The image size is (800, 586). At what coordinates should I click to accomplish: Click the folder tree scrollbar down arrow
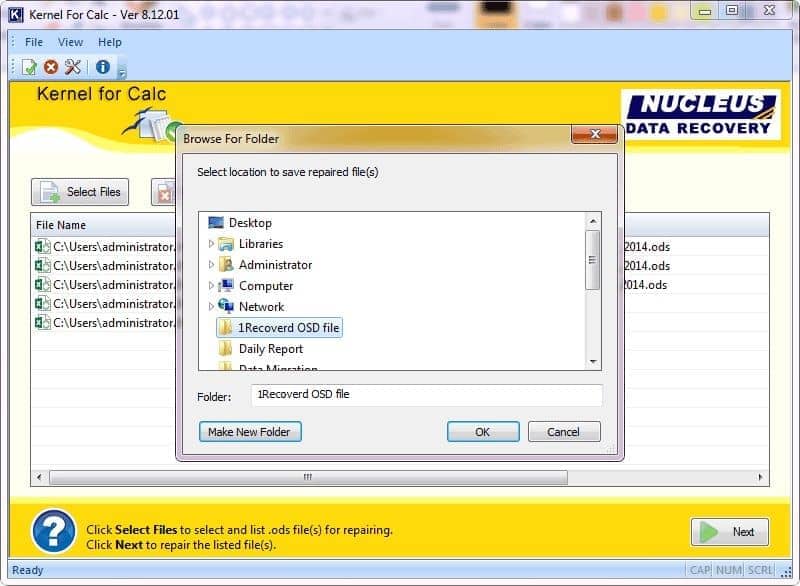click(593, 361)
